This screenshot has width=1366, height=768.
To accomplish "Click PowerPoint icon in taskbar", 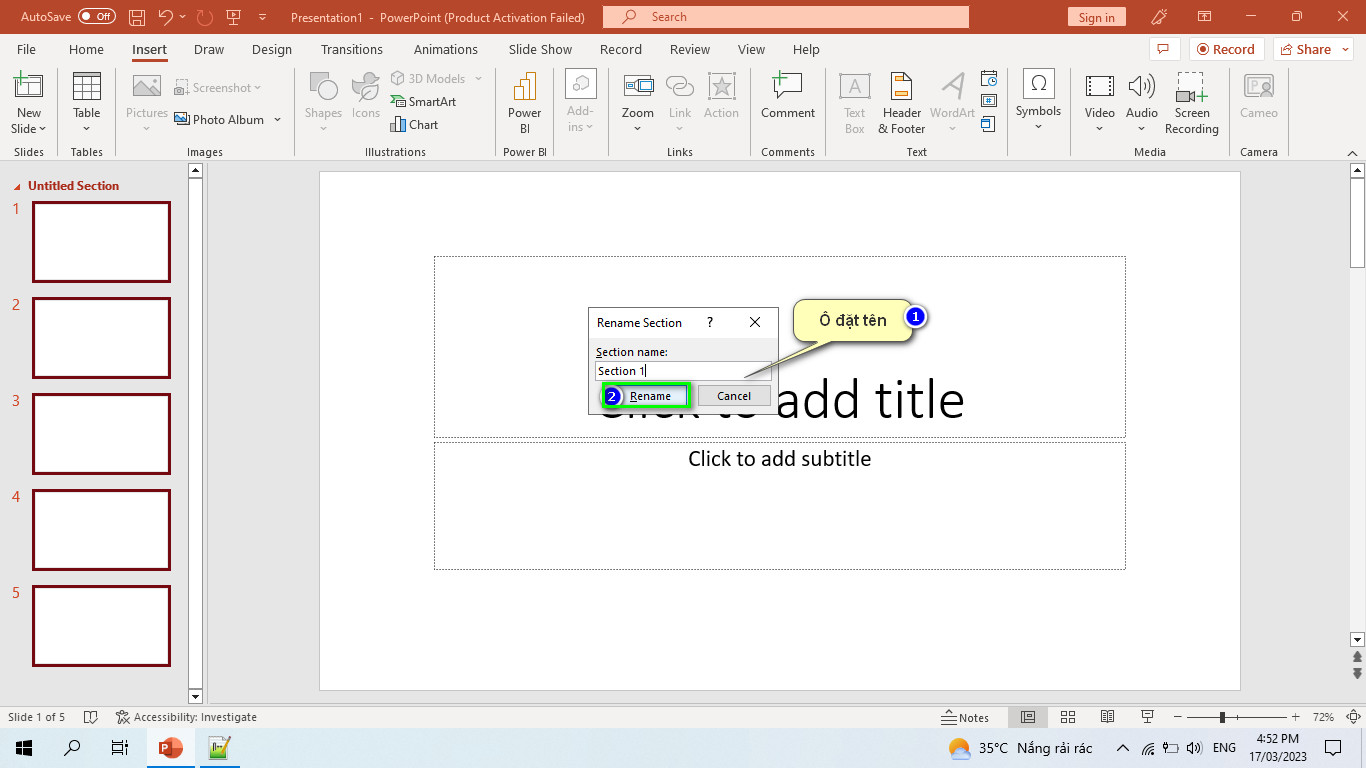I will coord(171,747).
